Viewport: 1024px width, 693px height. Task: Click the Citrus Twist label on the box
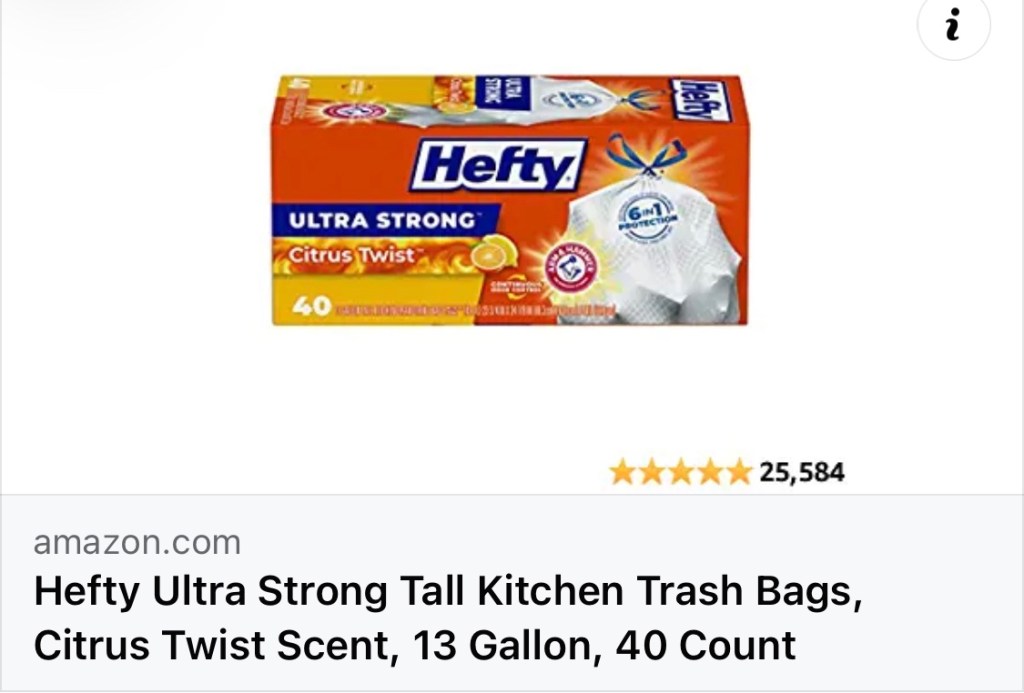pos(353,255)
